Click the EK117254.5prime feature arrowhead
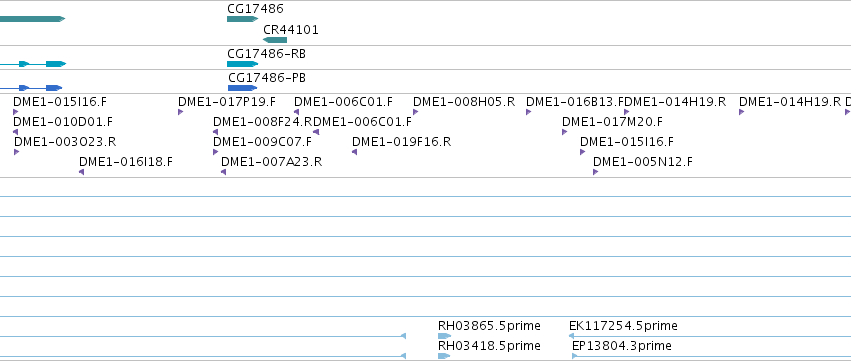851x361 pixels. (x=571, y=336)
